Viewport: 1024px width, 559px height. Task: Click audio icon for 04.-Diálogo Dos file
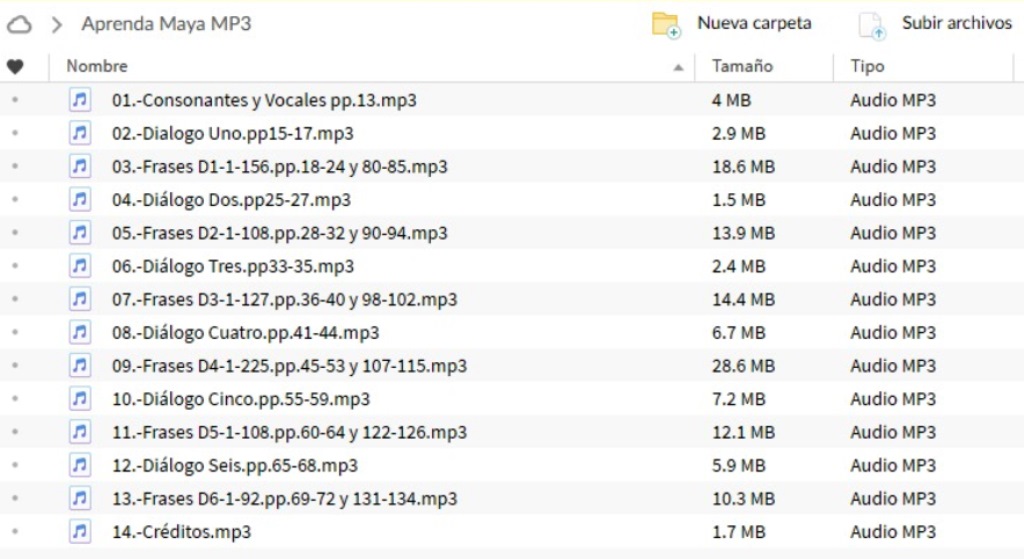(80, 200)
